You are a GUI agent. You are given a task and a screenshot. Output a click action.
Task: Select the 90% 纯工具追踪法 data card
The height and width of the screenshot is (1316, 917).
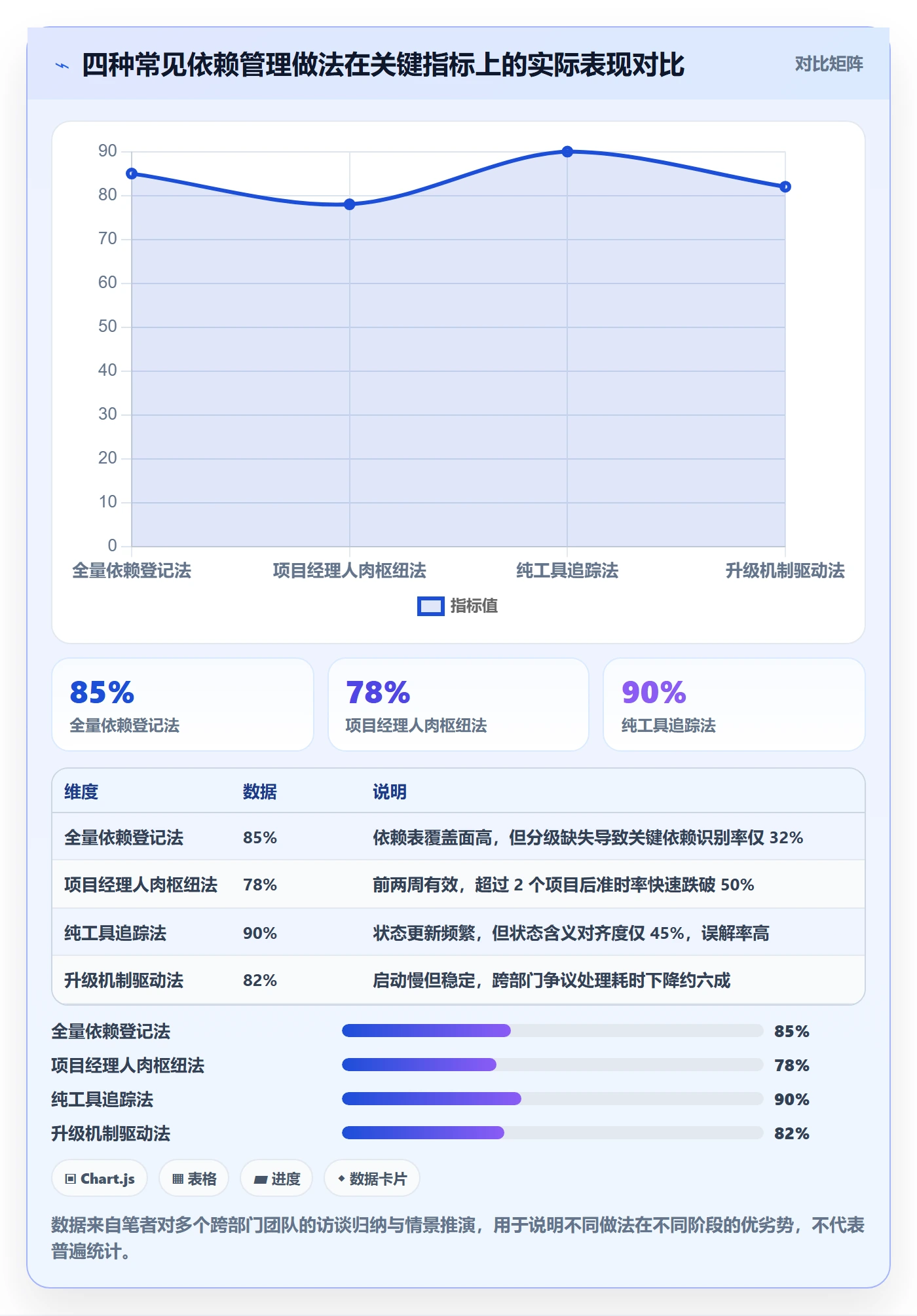click(x=734, y=704)
